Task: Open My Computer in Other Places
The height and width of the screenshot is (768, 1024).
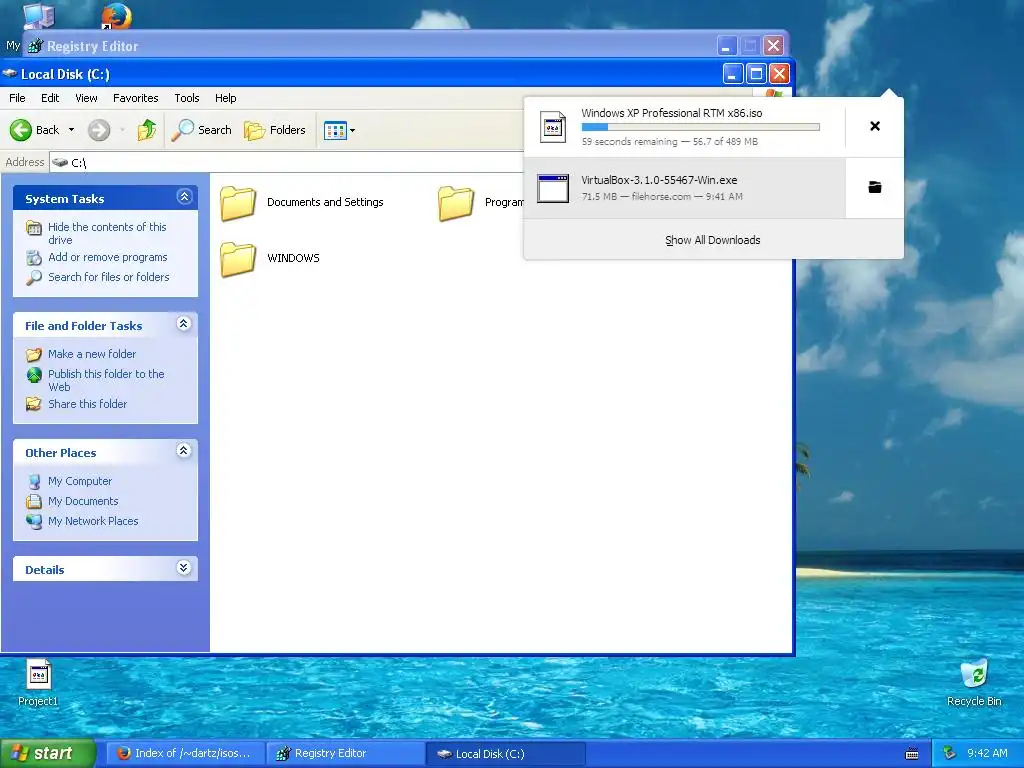Action: coord(80,481)
